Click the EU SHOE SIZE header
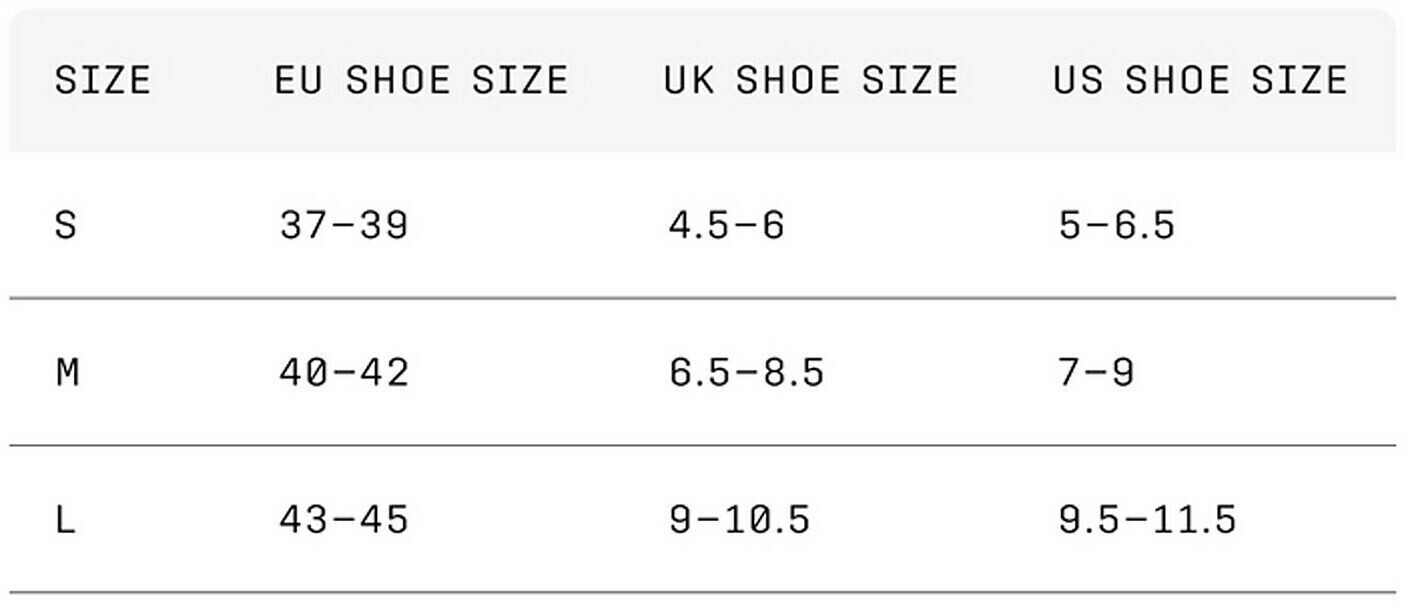The height and width of the screenshot is (608, 1408). tap(421, 80)
